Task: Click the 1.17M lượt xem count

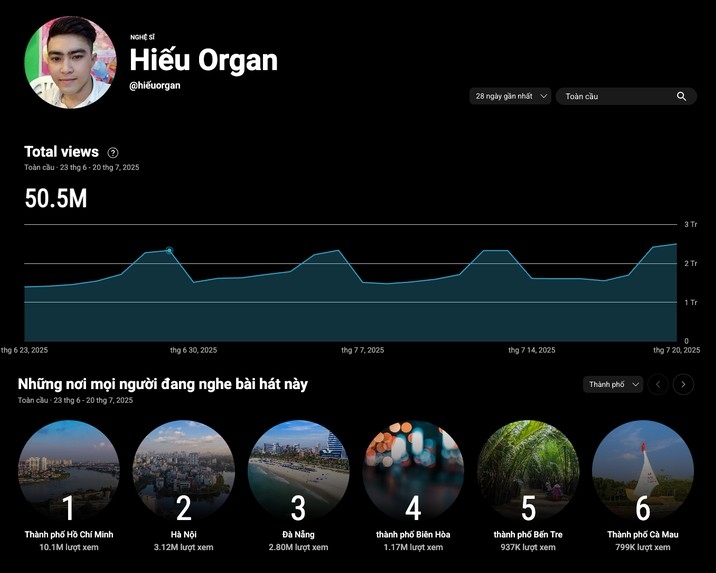Action: pos(413,547)
